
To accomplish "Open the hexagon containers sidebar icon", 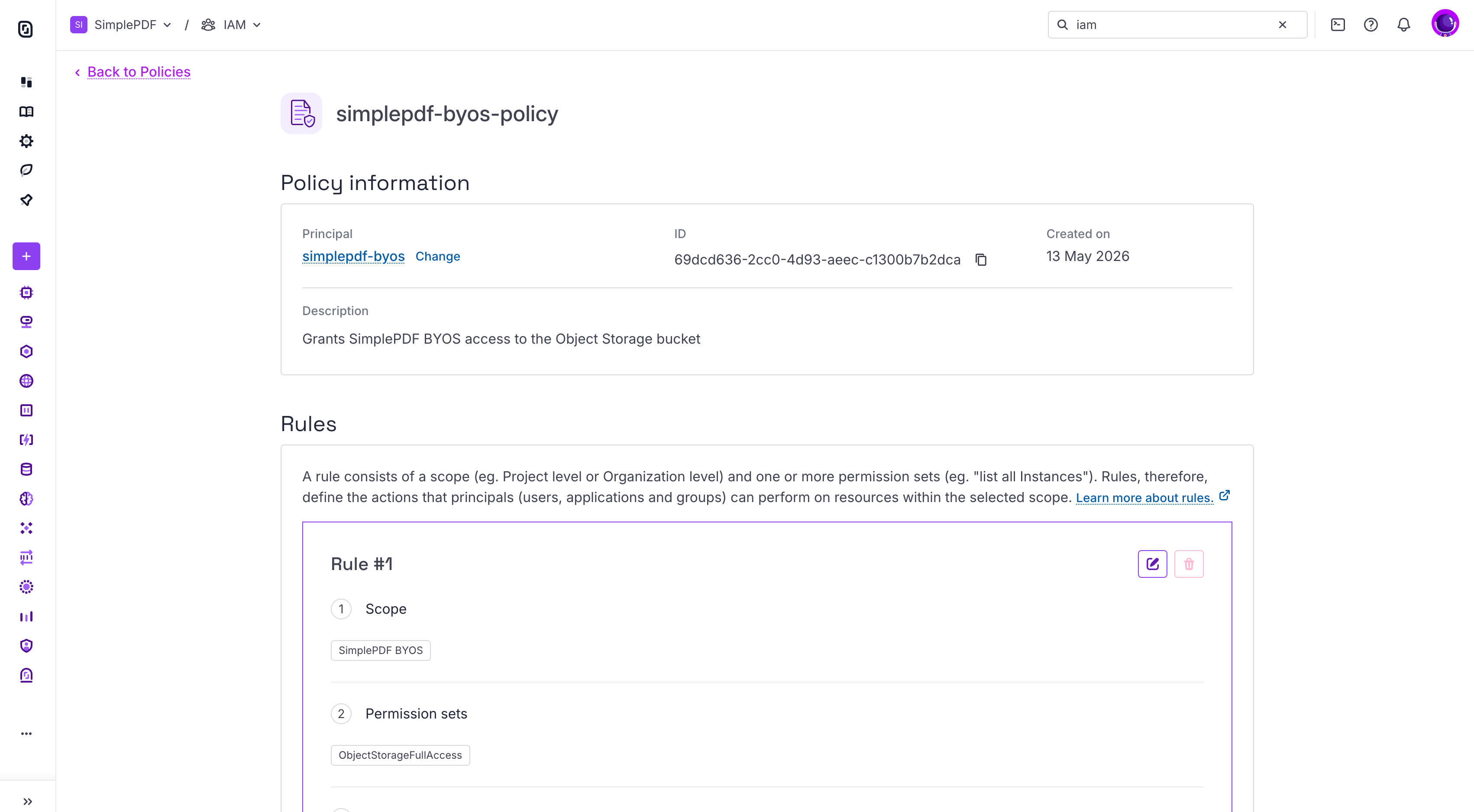I will 26,351.
